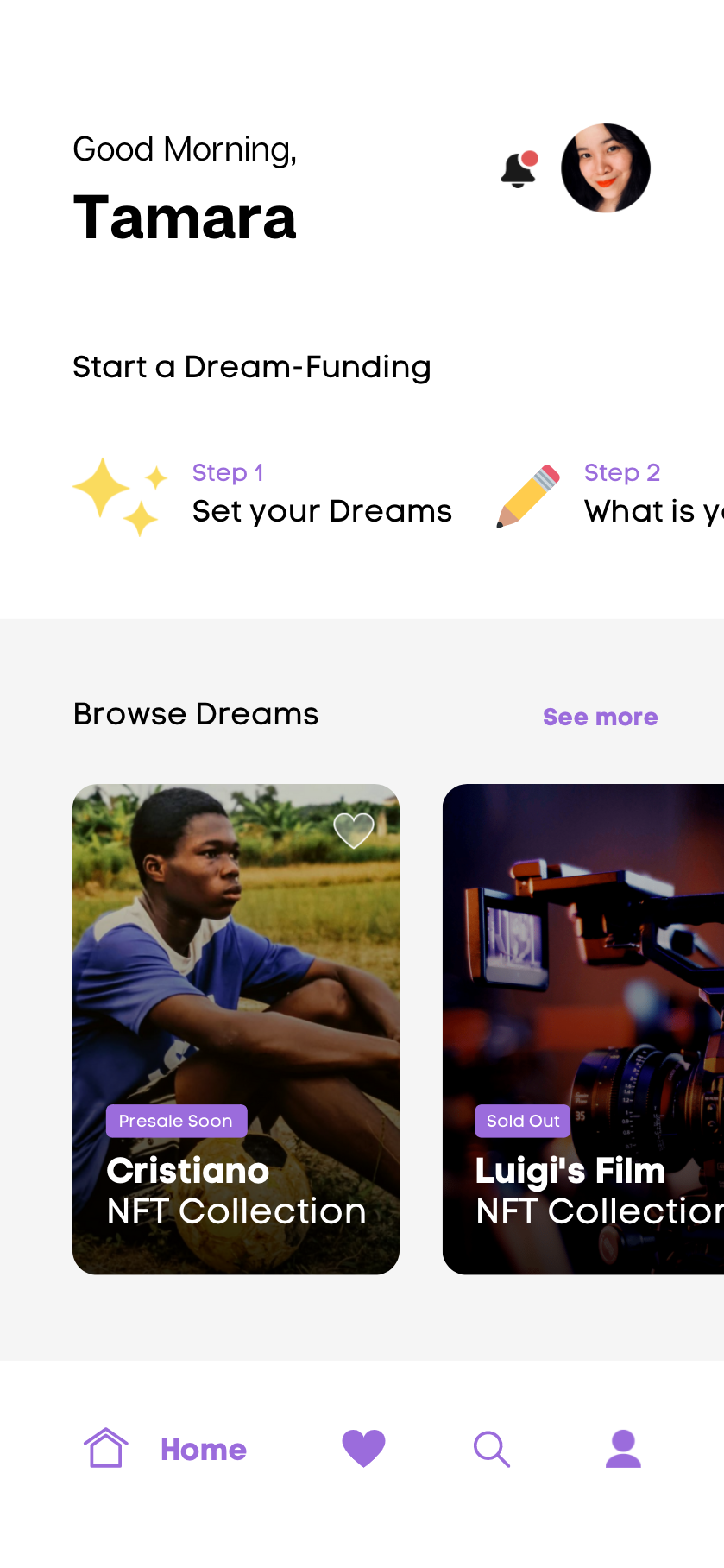The image size is (724, 1568).
Task: Click the Start a Dream-Funding heading
Action: (x=252, y=367)
